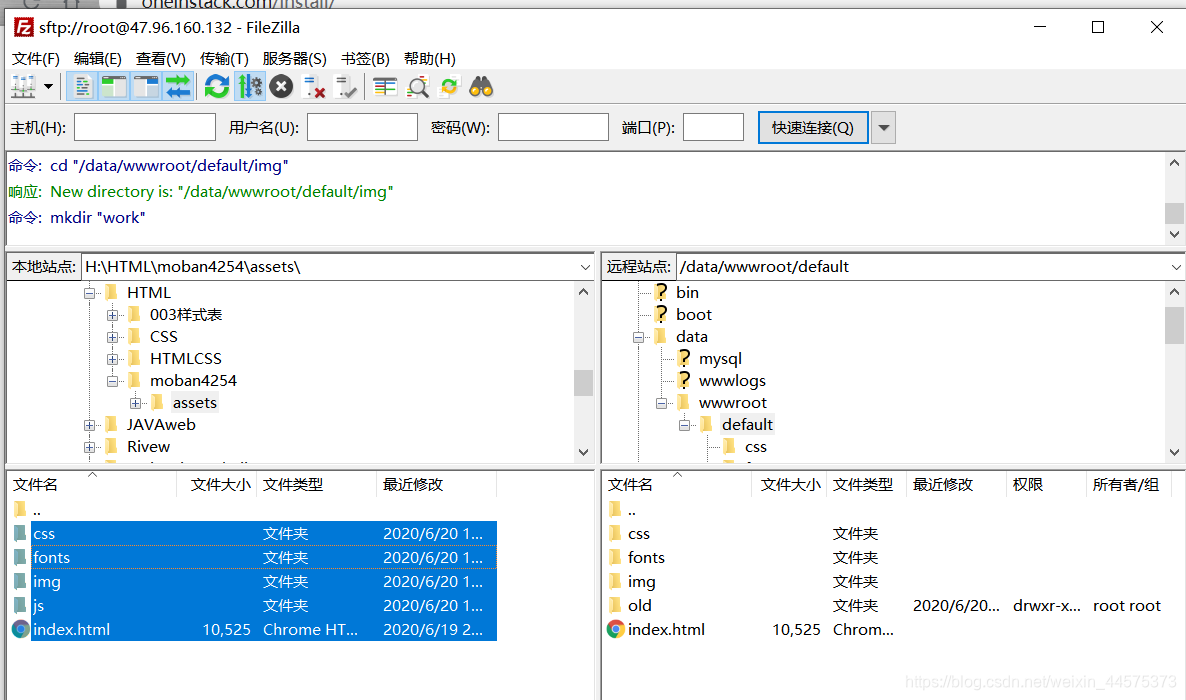Sort local files by 文件大小 column header

217,484
